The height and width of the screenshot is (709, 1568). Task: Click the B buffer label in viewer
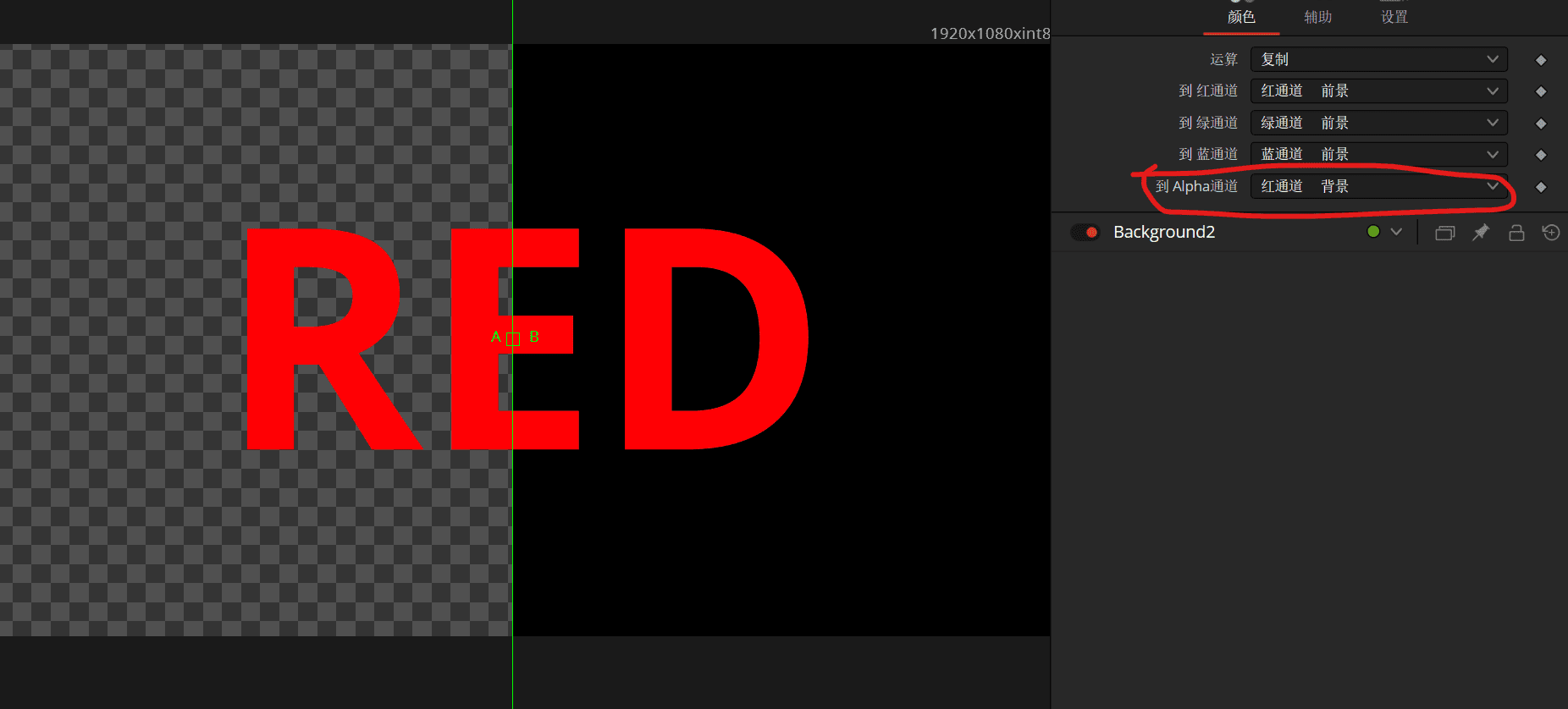coord(534,337)
